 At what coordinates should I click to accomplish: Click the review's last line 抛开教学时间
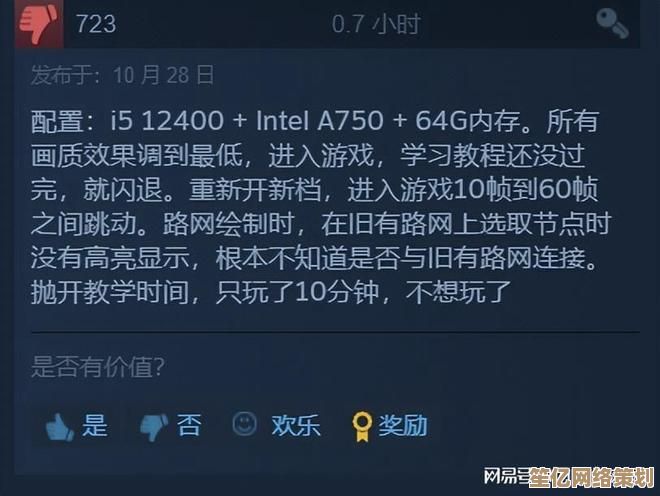[270, 294]
